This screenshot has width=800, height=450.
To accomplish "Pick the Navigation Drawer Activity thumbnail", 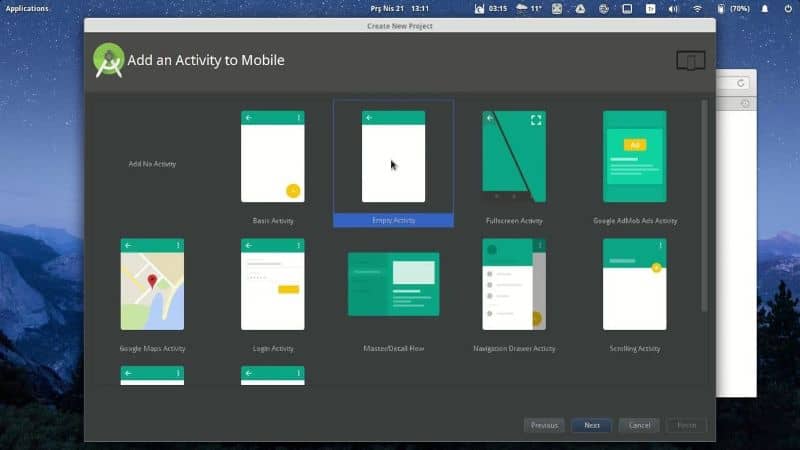I will coord(514,284).
